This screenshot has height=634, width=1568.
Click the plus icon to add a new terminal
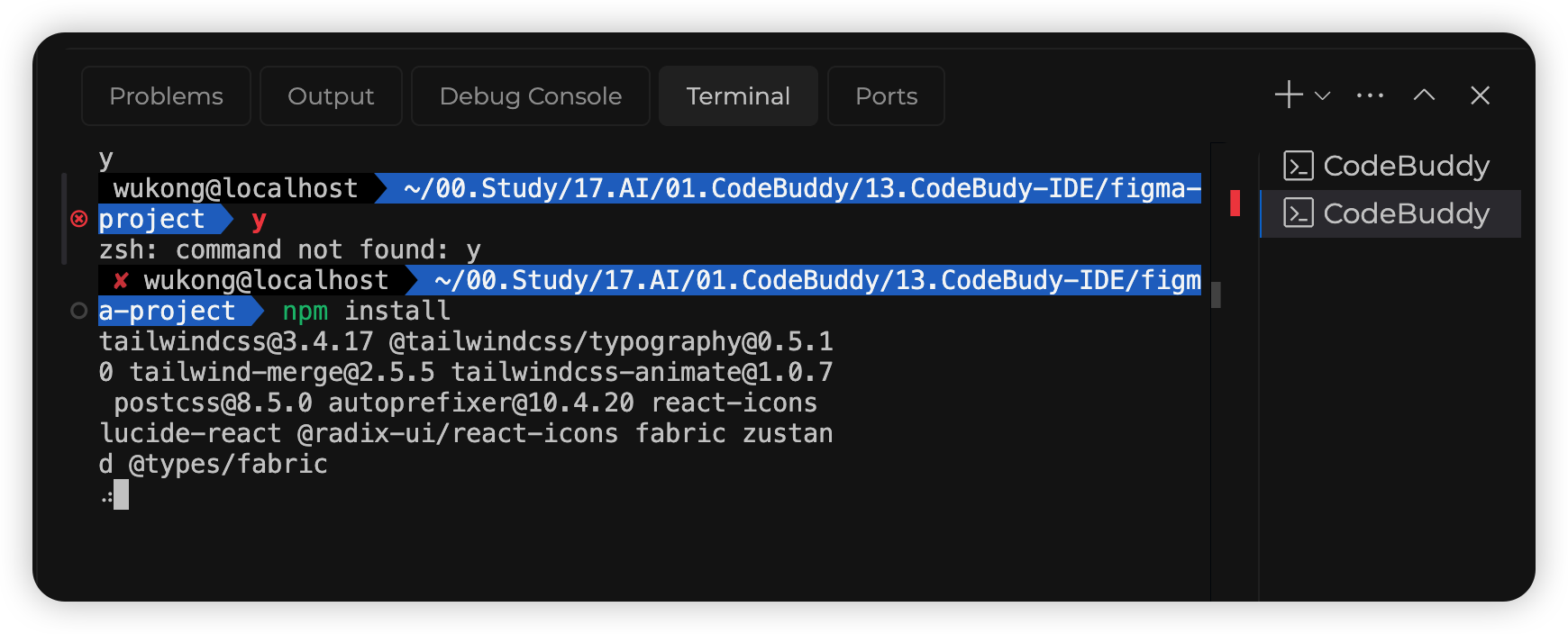1289,95
